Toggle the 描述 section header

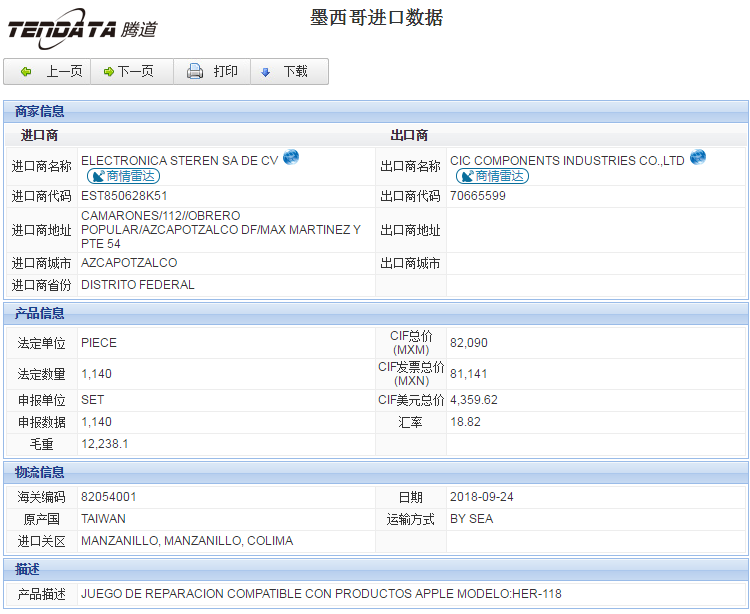[28, 569]
